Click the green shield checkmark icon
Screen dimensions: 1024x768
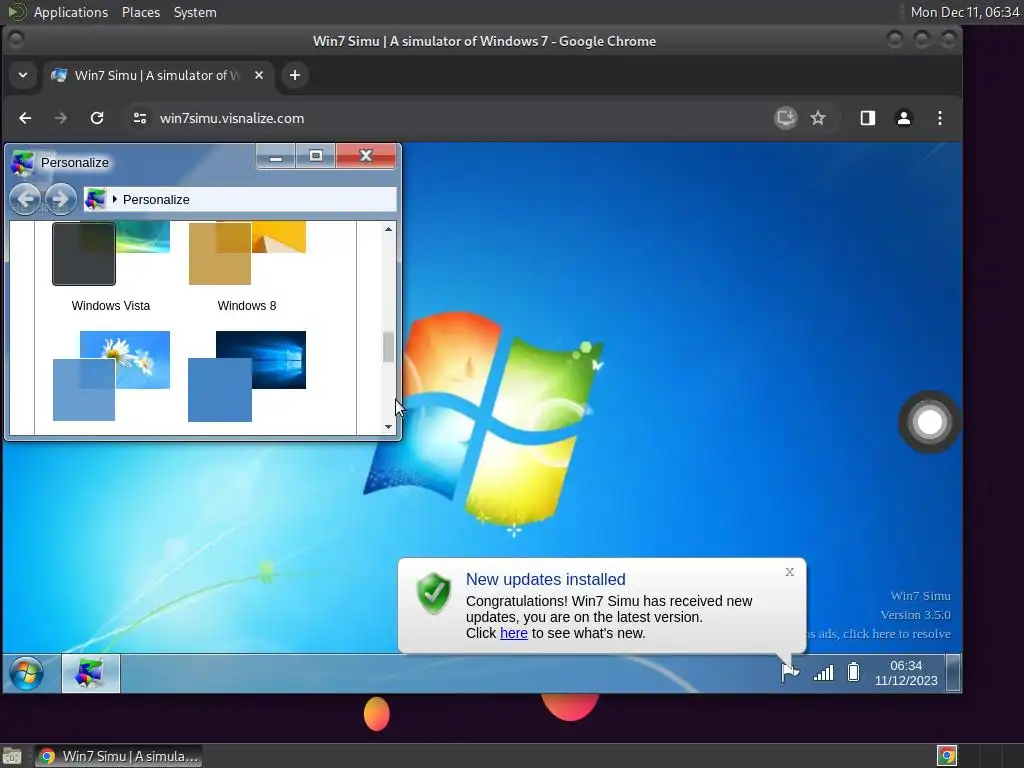434,593
